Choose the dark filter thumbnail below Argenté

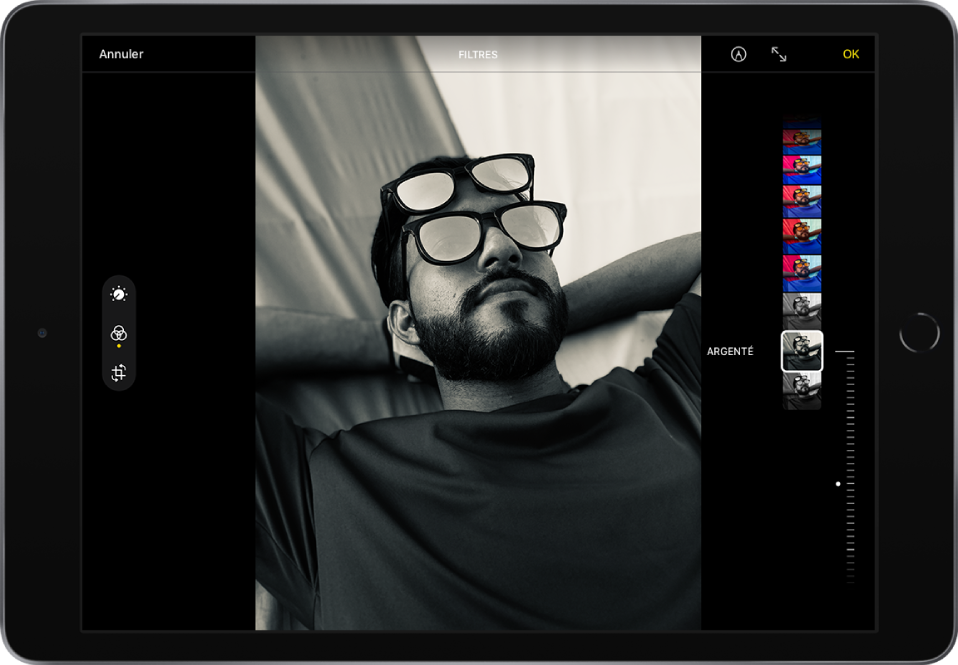[x=802, y=391]
